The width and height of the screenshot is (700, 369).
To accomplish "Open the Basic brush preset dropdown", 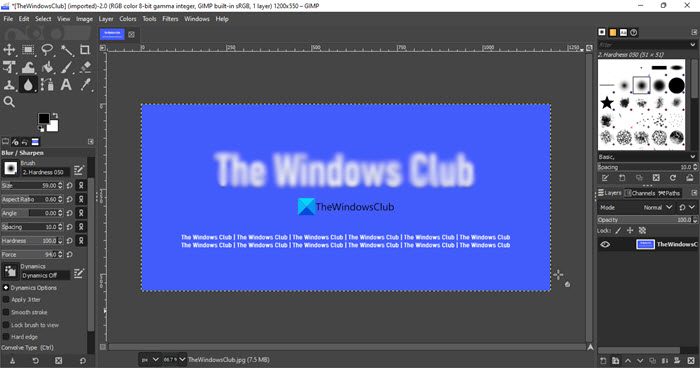I will pos(647,157).
